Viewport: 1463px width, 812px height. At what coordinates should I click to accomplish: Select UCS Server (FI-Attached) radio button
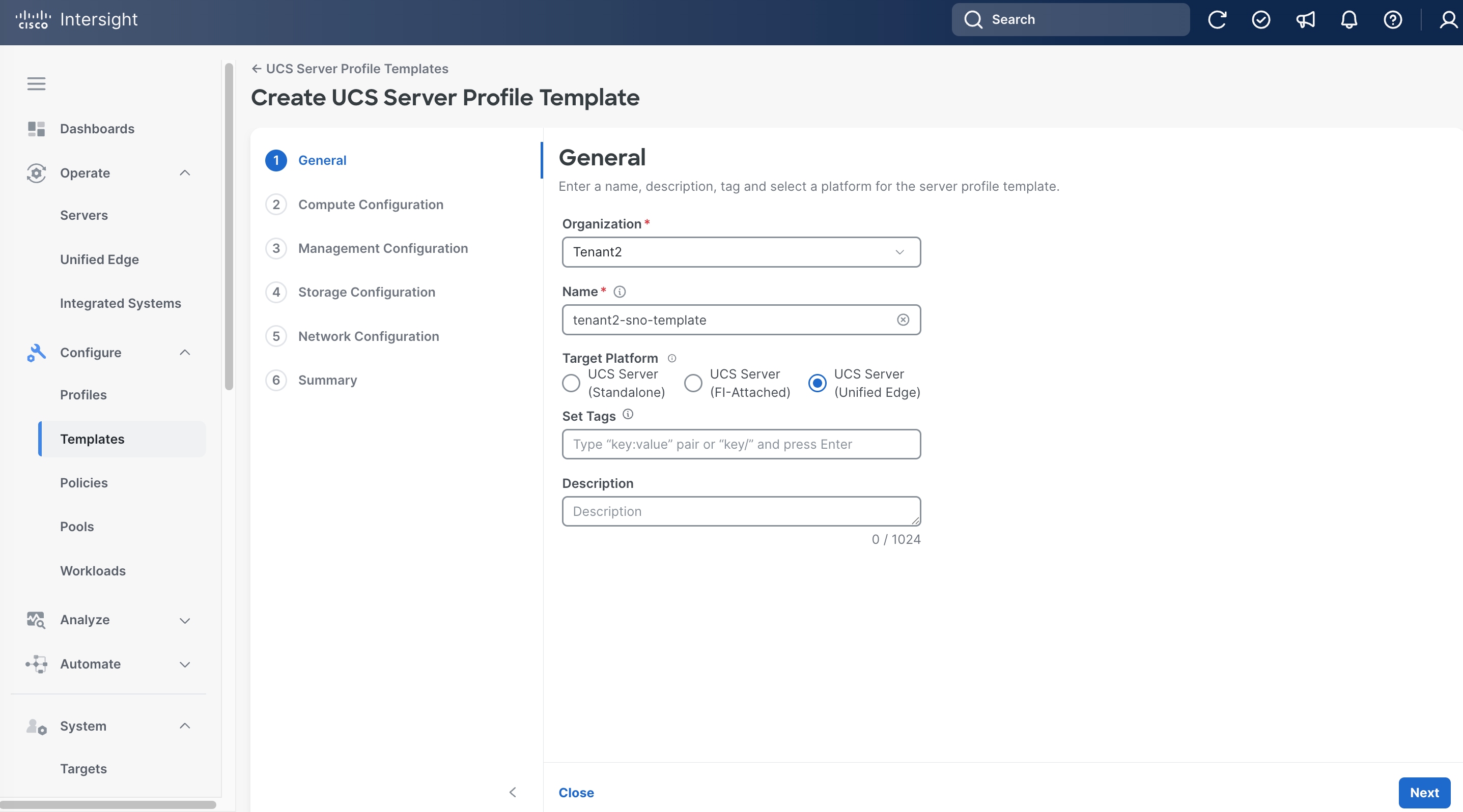pyautogui.click(x=693, y=383)
